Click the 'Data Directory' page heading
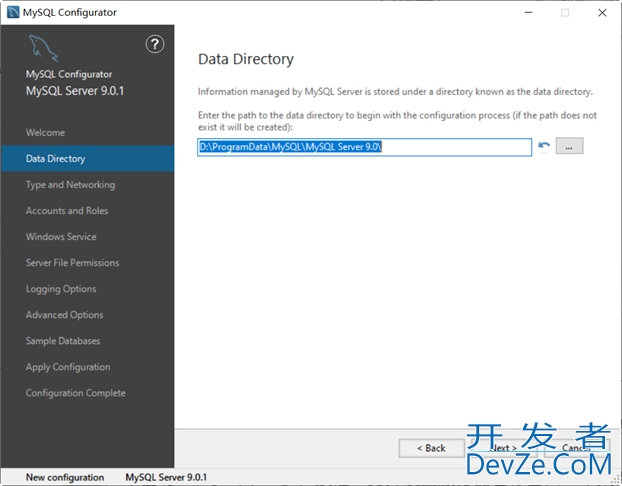The width and height of the screenshot is (622, 486). (246, 59)
